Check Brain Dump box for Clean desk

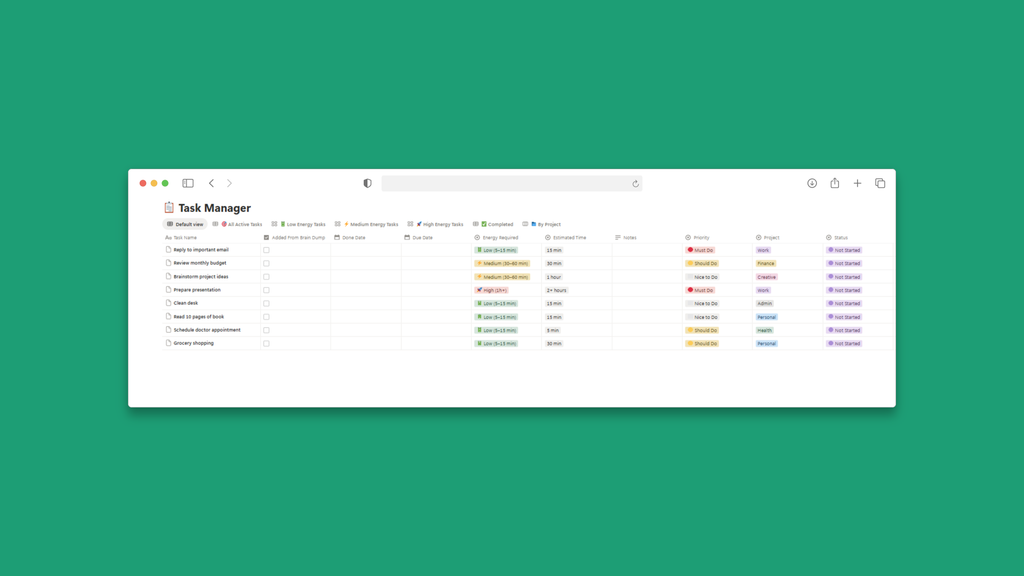(x=266, y=304)
